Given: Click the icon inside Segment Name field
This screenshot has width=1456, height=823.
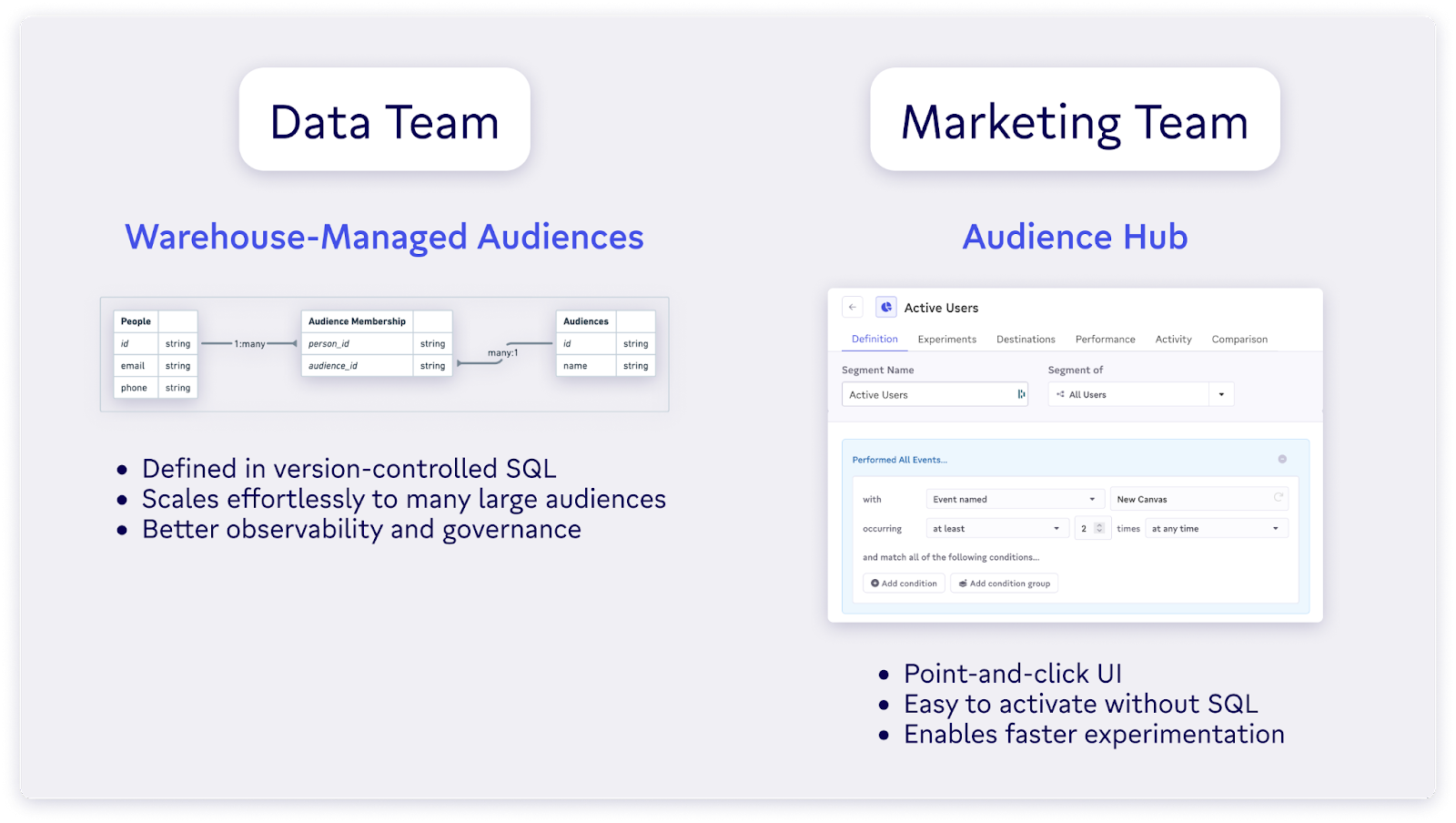Looking at the screenshot, I should tap(1021, 394).
